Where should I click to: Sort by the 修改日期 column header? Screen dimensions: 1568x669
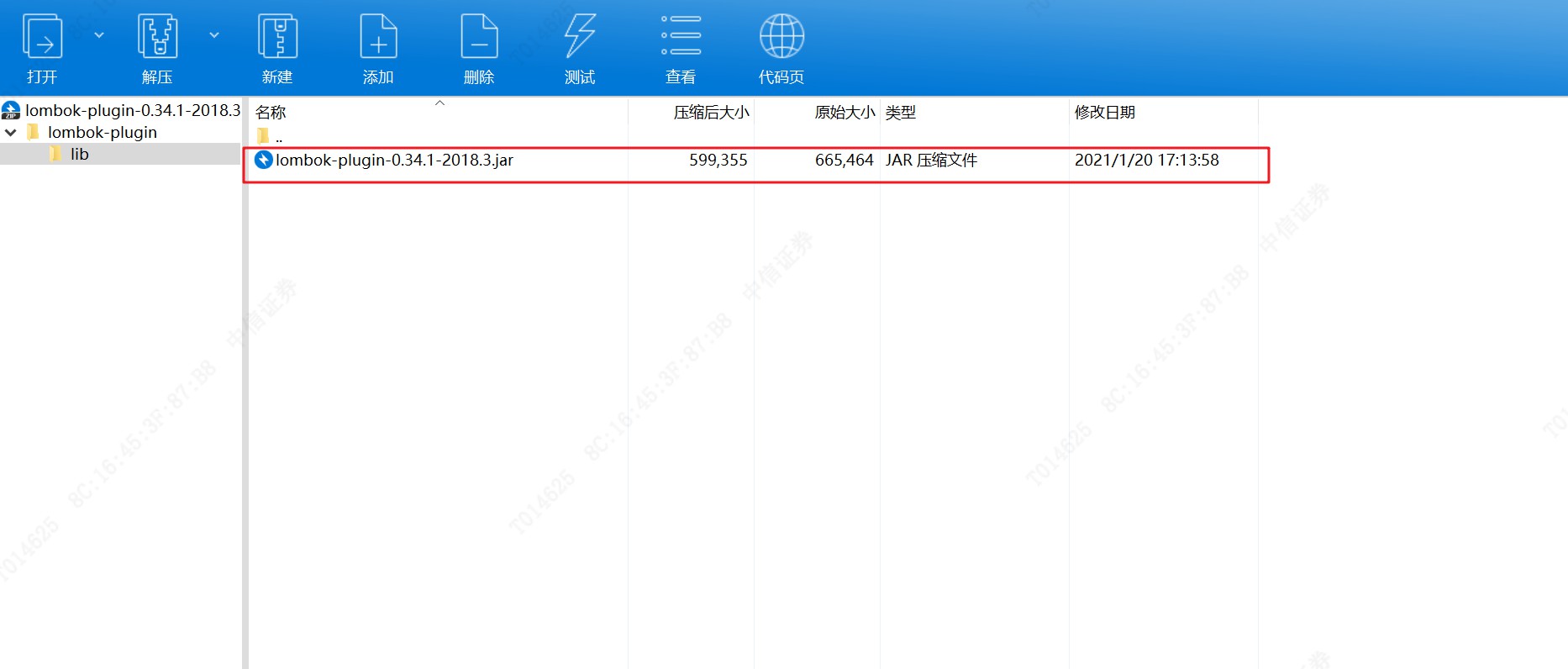coord(1104,112)
